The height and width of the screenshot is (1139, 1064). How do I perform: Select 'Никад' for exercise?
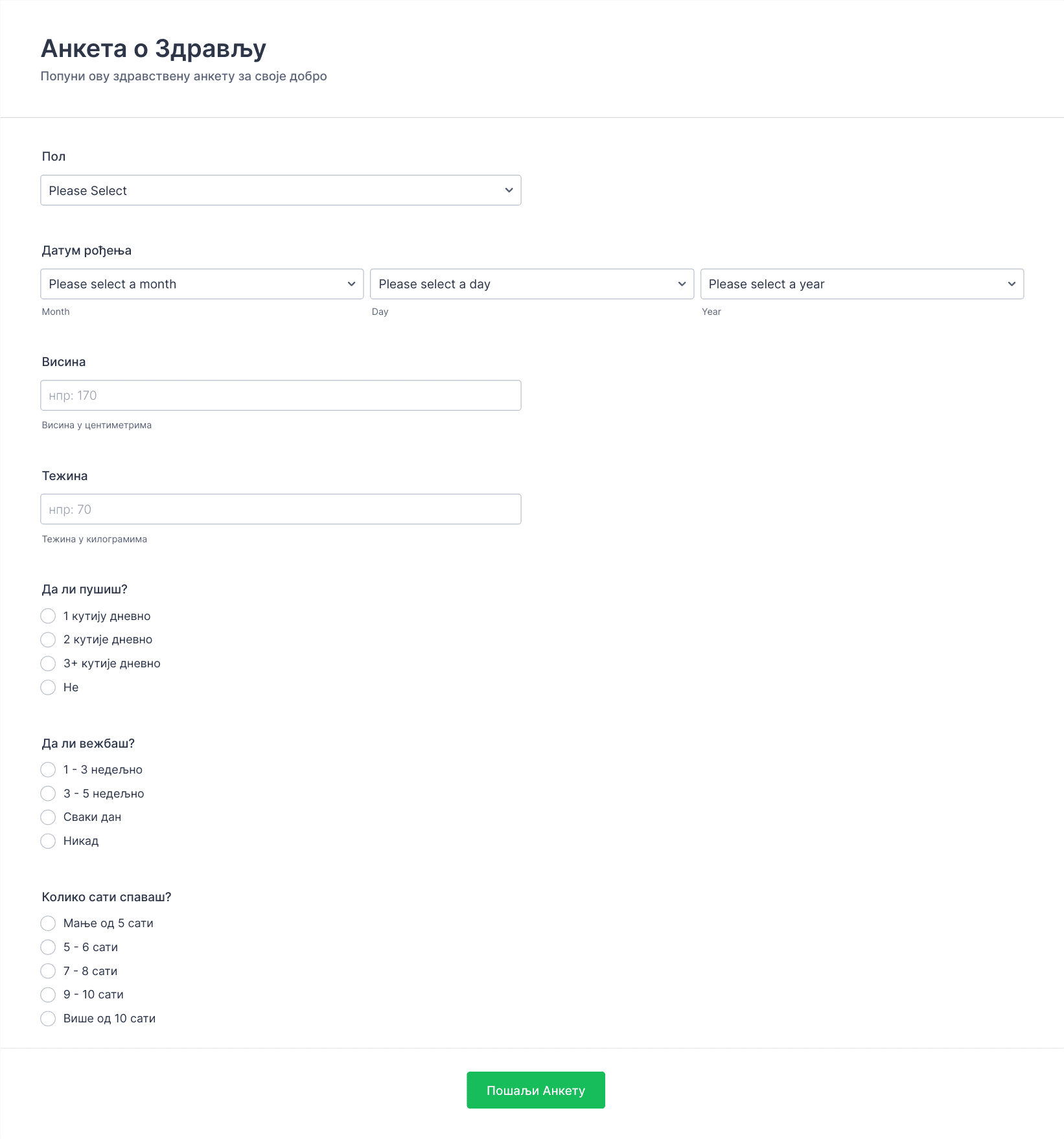pos(48,841)
